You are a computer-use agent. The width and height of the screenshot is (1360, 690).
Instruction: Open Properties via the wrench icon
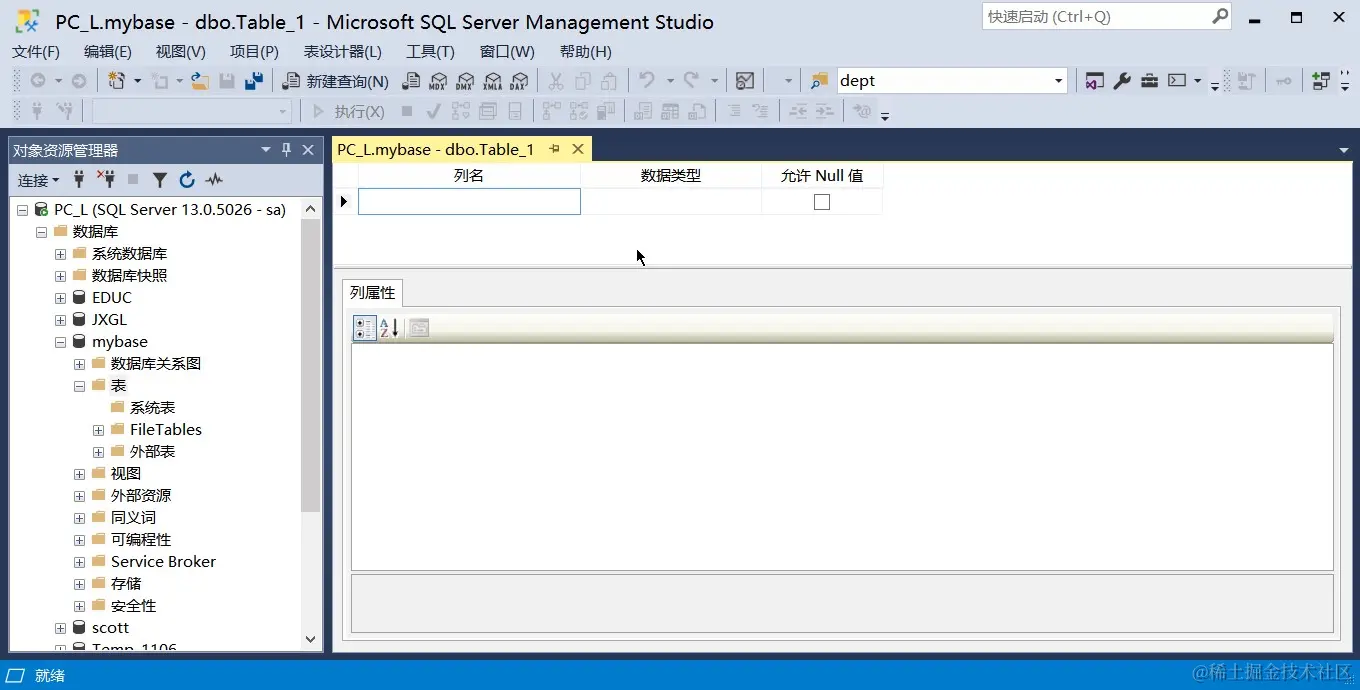[1122, 81]
